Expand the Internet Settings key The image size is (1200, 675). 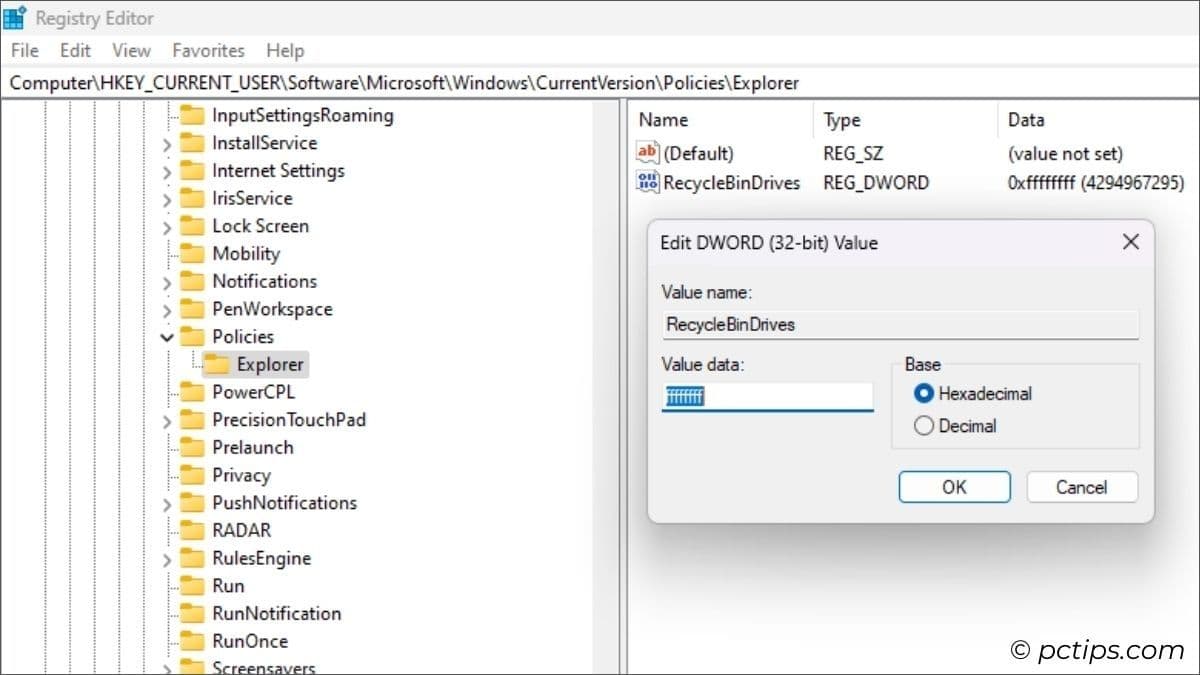pyautogui.click(x=167, y=172)
